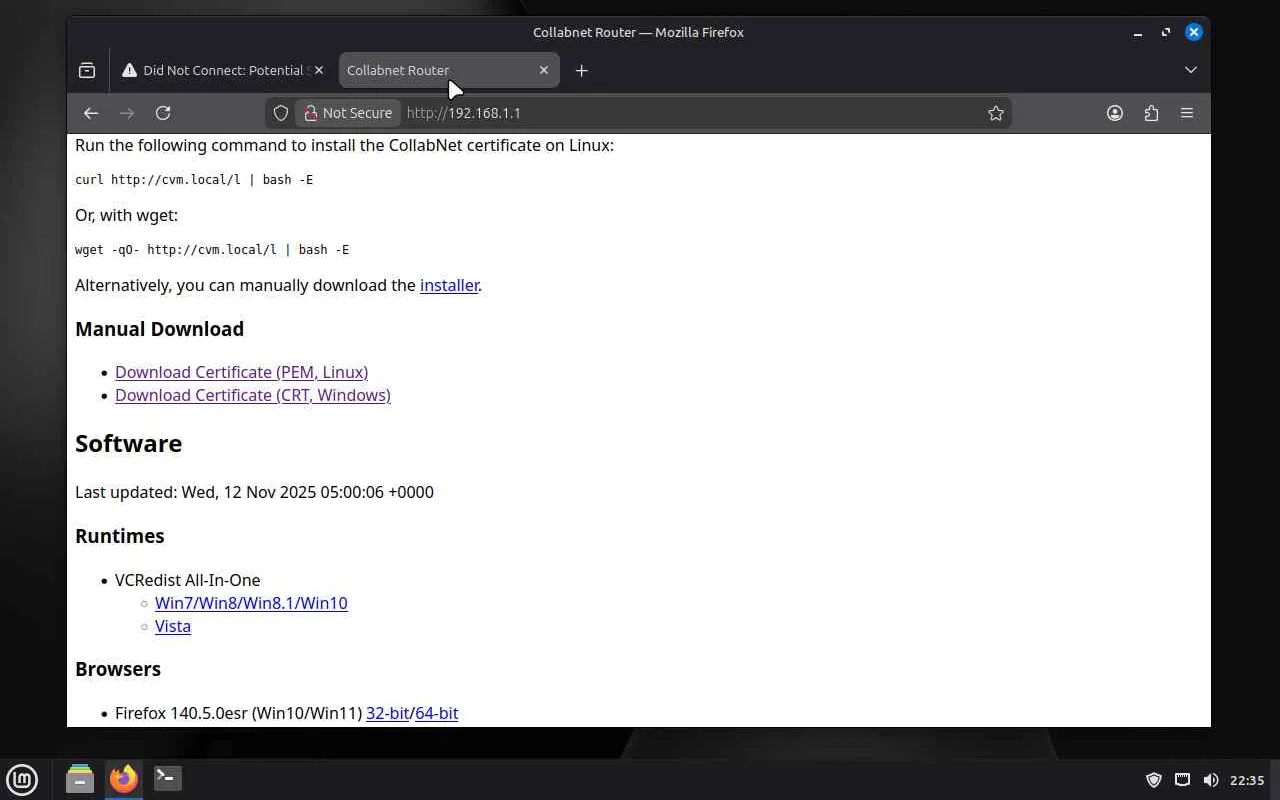Click the Not Secure connection indicator
1280x800 pixels.
348,113
